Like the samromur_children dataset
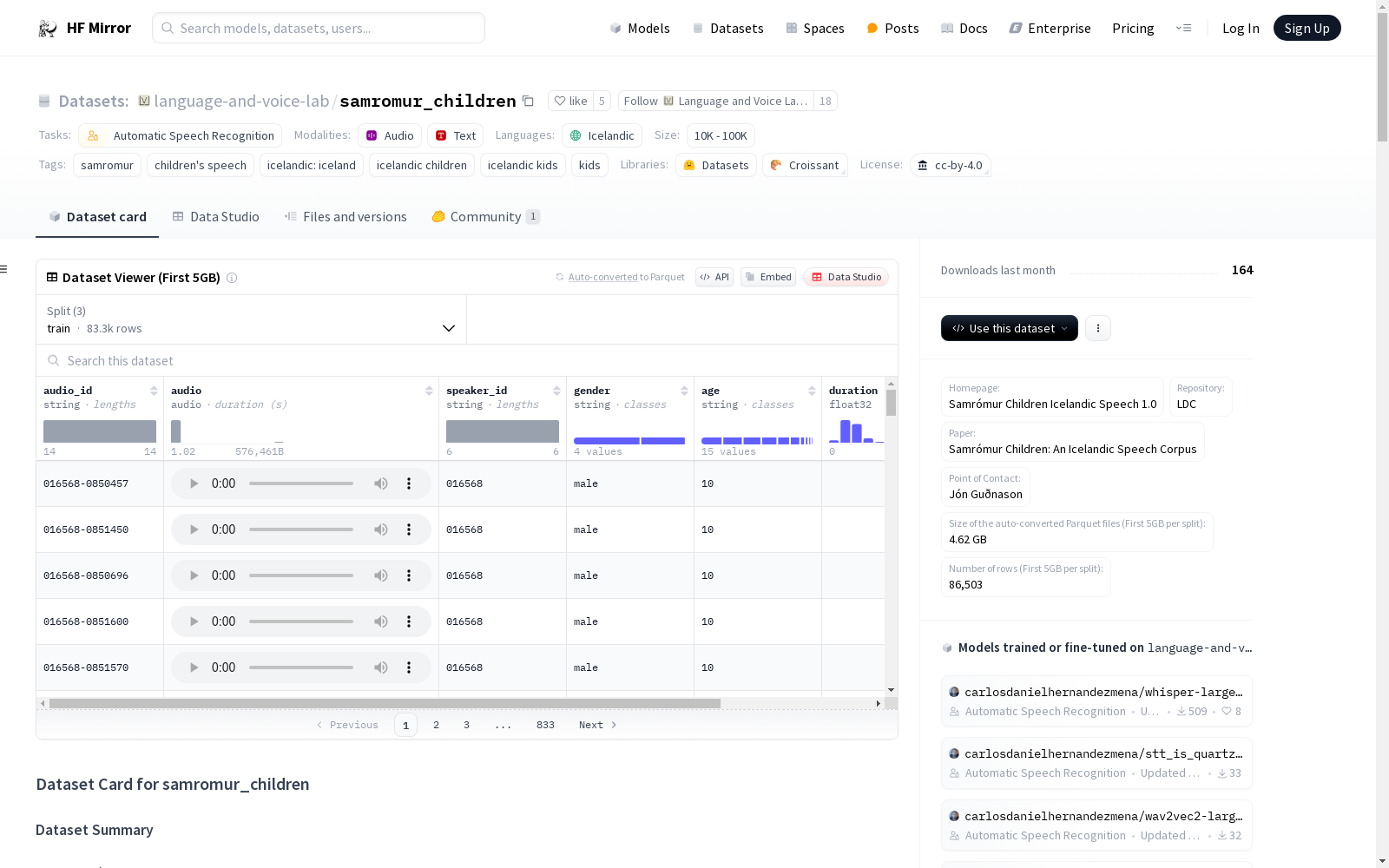Image resolution: width=1389 pixels, height=868 pixels. point(571,101)
